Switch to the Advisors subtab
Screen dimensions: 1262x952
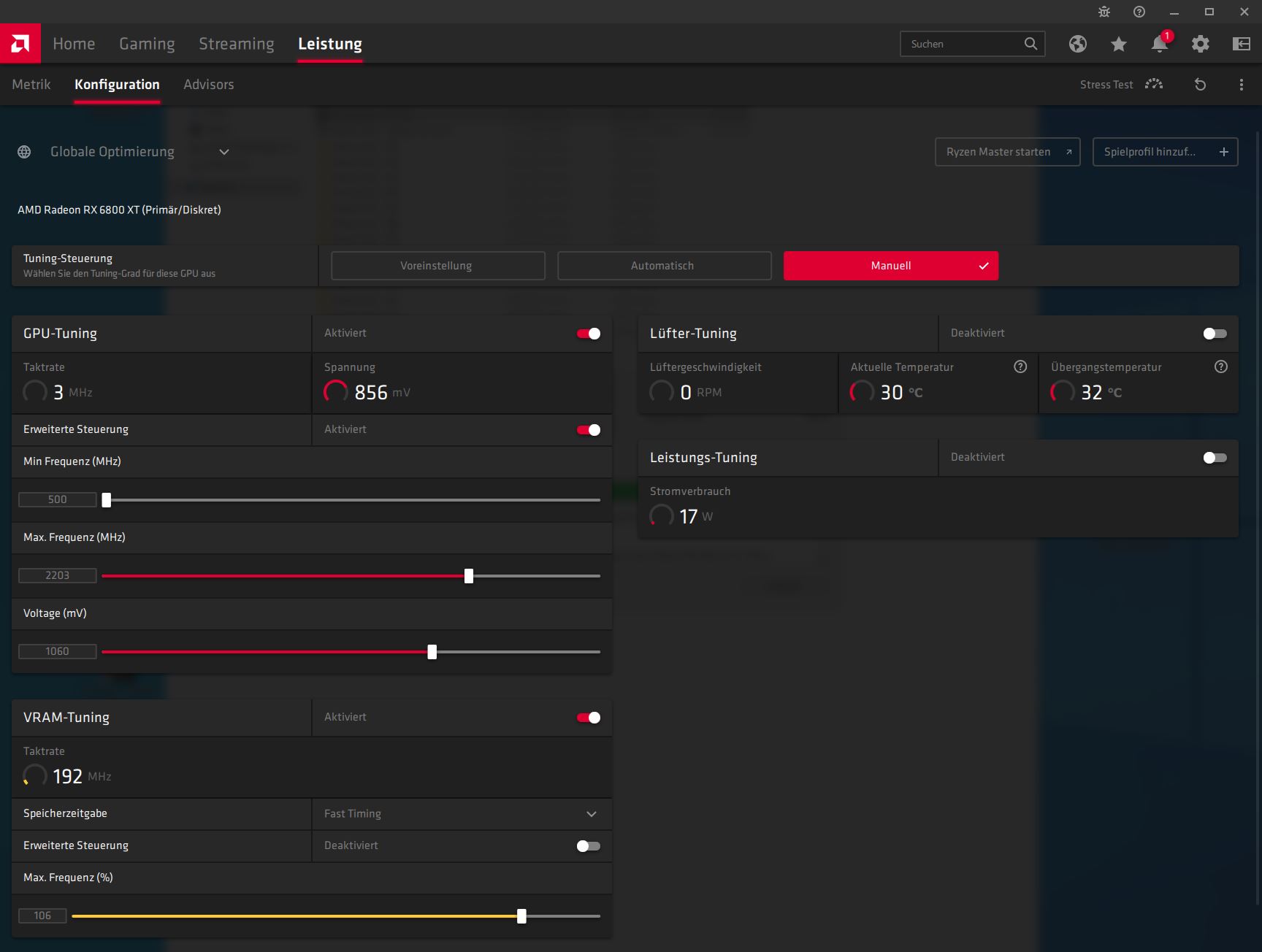209,85
